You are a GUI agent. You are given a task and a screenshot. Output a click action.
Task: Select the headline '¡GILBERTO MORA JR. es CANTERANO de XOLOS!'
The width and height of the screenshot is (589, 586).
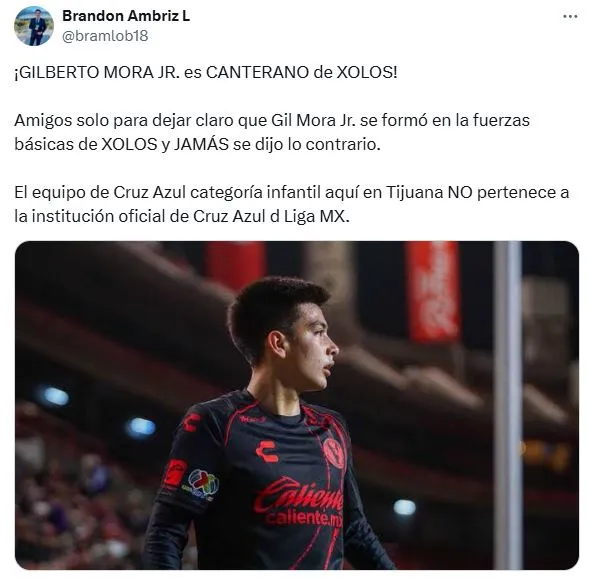(206, 72)
